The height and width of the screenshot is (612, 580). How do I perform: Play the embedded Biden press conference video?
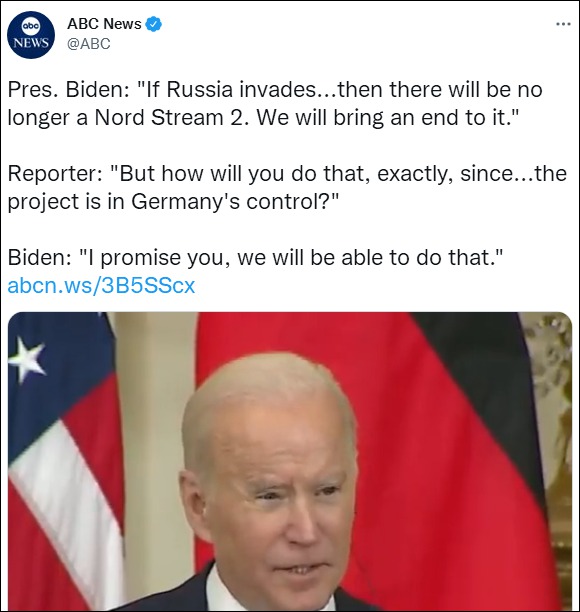click(x=290, y=461)
